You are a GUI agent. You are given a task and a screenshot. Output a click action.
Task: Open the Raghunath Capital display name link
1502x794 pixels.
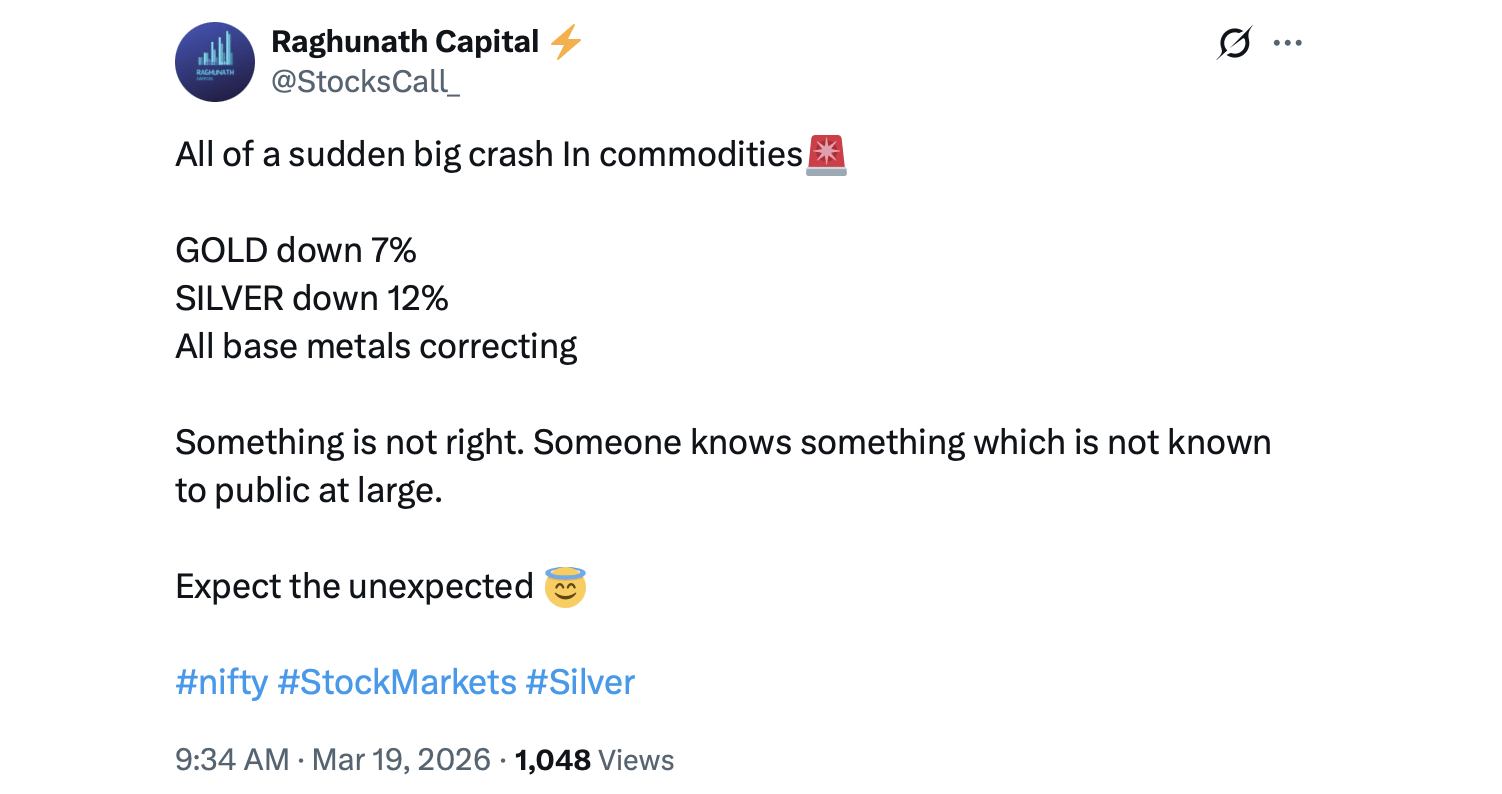[x=405, y=42]
